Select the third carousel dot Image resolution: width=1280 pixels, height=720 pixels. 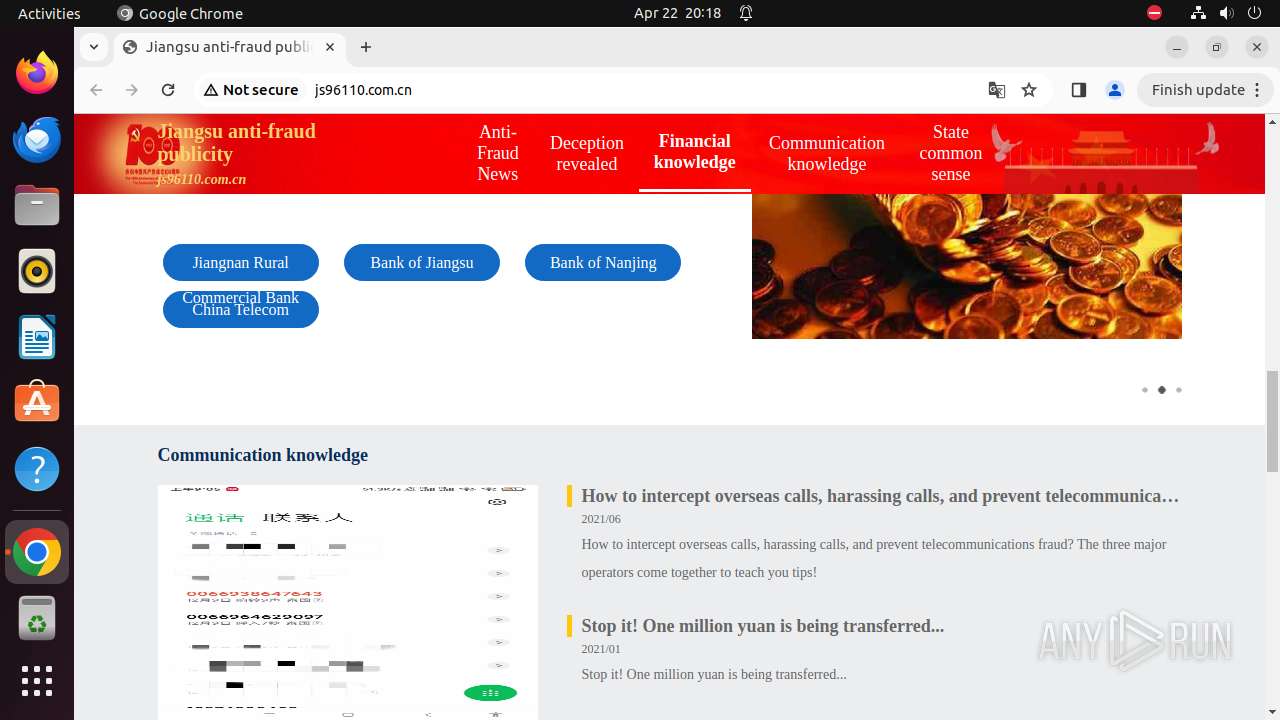click(1179, 390)
